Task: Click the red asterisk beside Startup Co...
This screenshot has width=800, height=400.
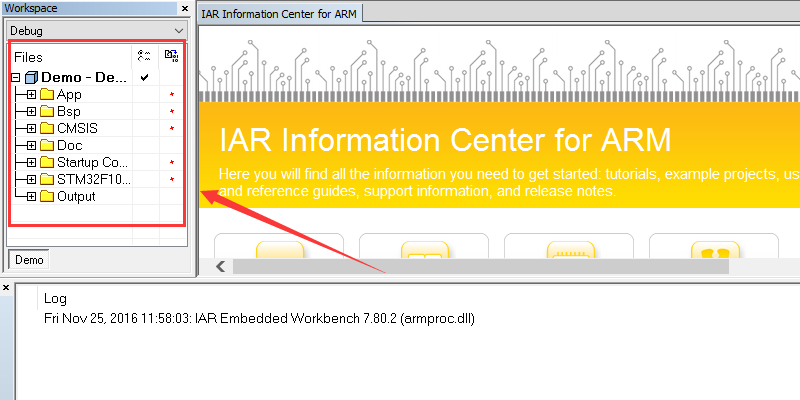Action: 172,163
